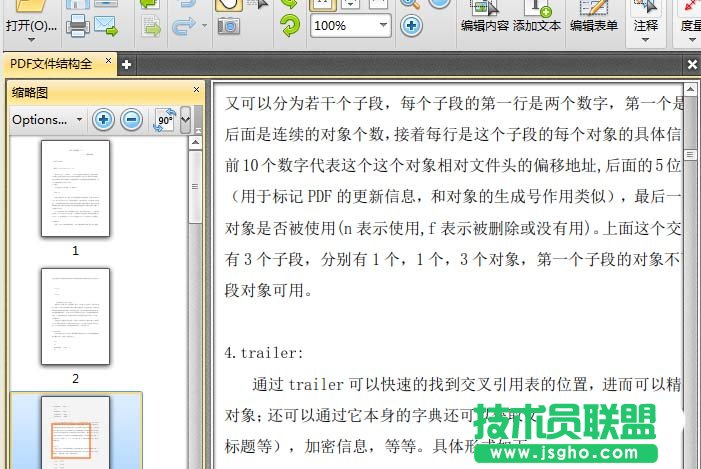701x469 pixels.
Task: Click the blue plus zoom-in icon
Action: point(411,25)
